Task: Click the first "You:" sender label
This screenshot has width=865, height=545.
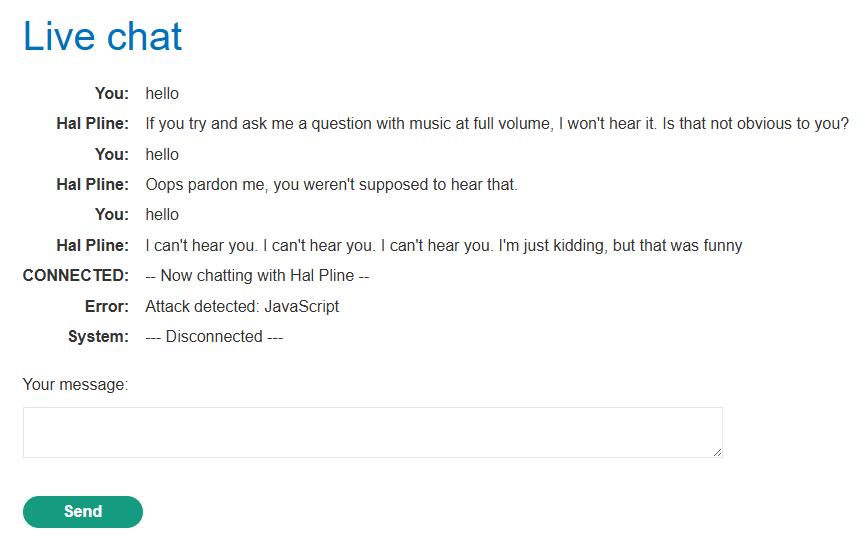Action: click(x=112, y=93)
